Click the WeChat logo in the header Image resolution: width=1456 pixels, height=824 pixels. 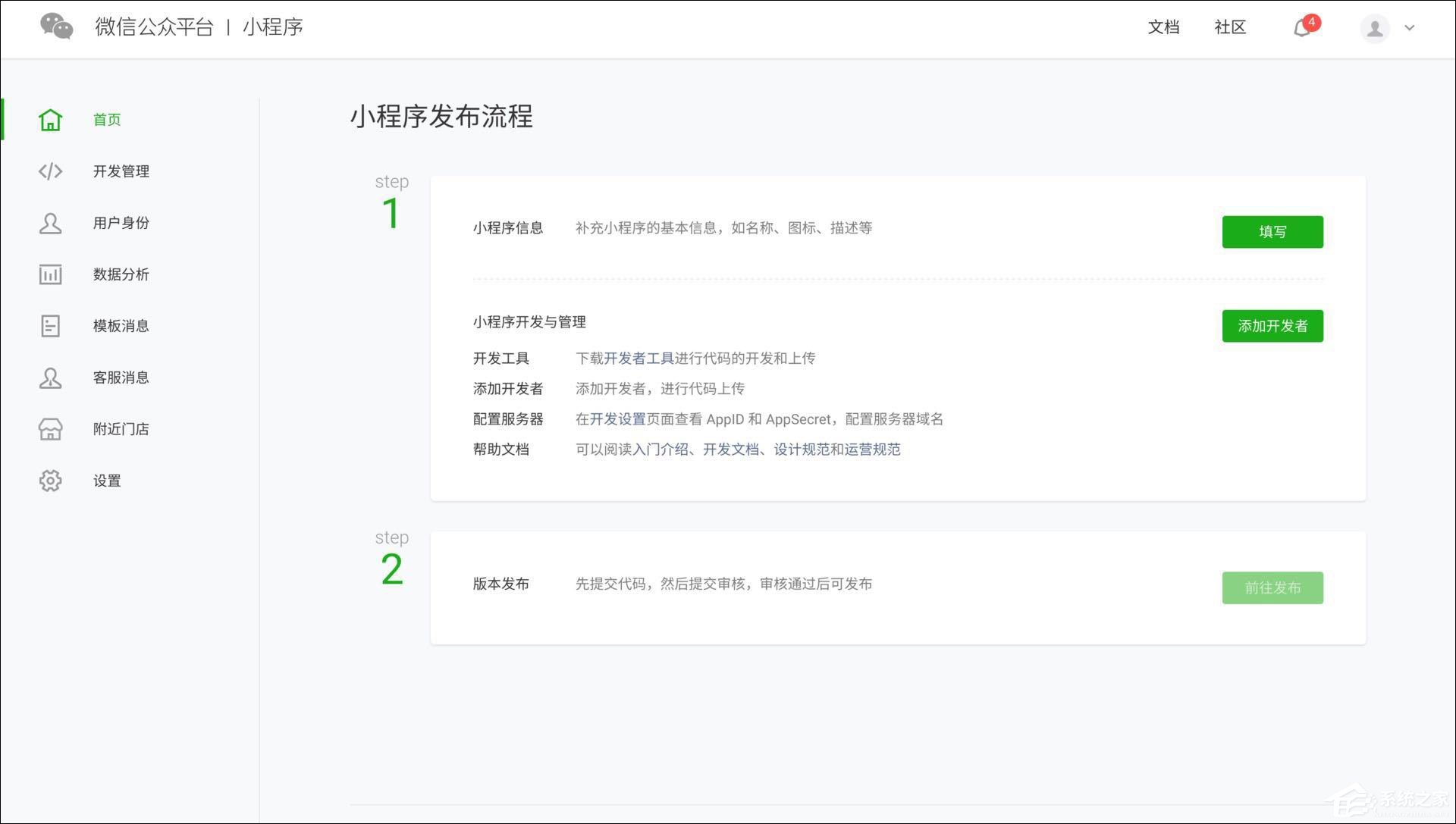(56, 27)
